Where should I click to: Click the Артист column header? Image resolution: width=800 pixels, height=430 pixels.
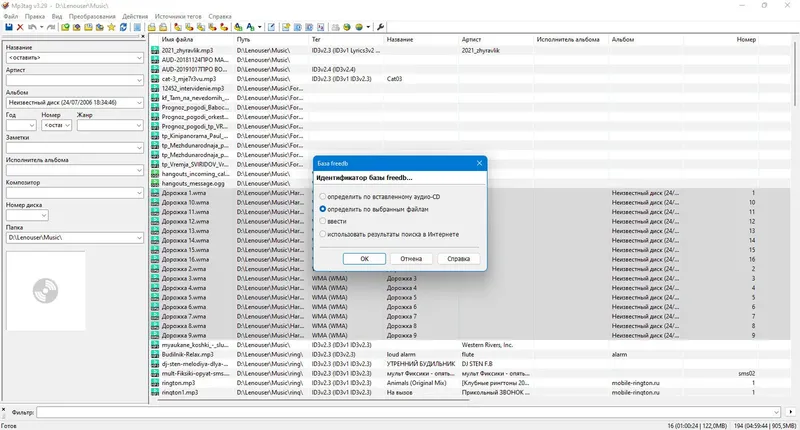[x=496, y=39]
